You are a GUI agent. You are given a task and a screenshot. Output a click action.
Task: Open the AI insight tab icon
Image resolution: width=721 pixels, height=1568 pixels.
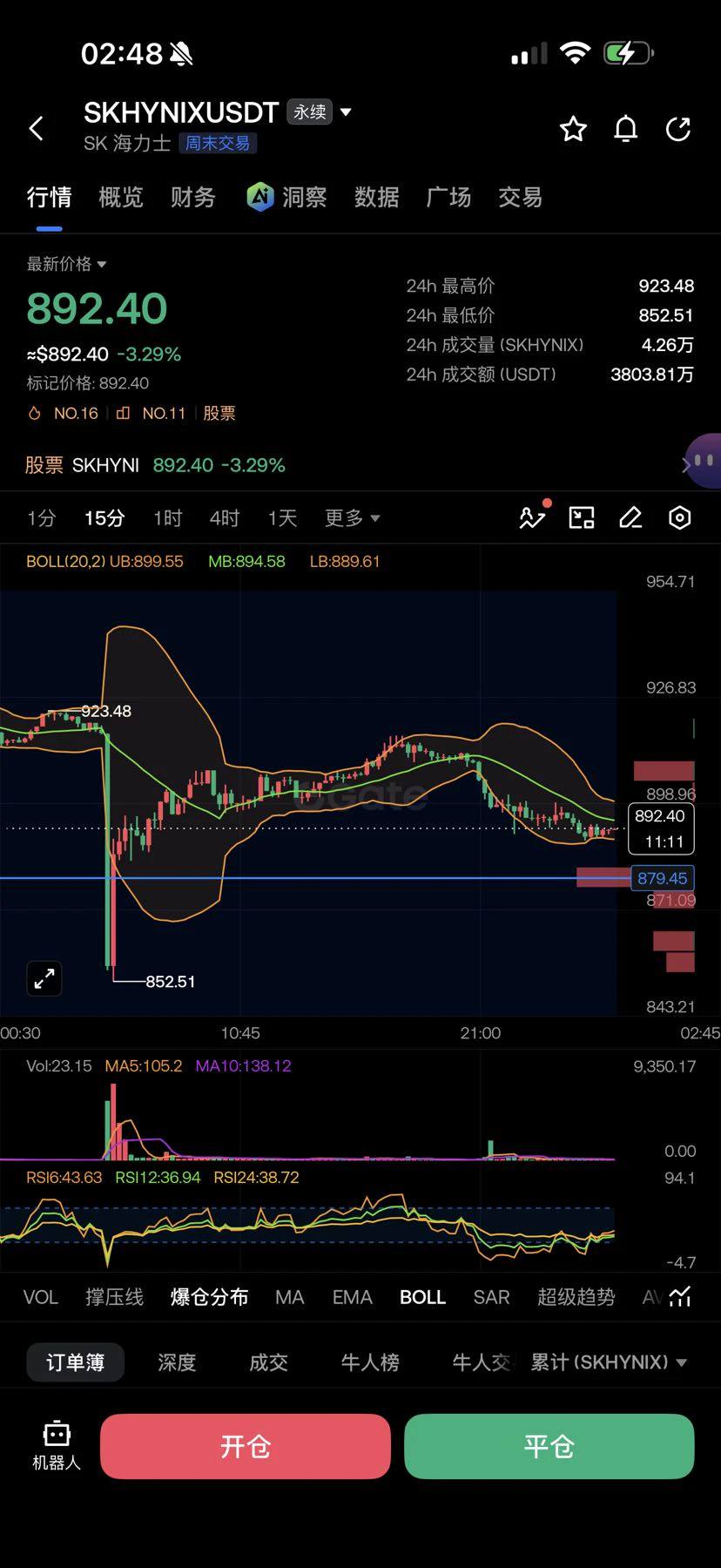259,197
